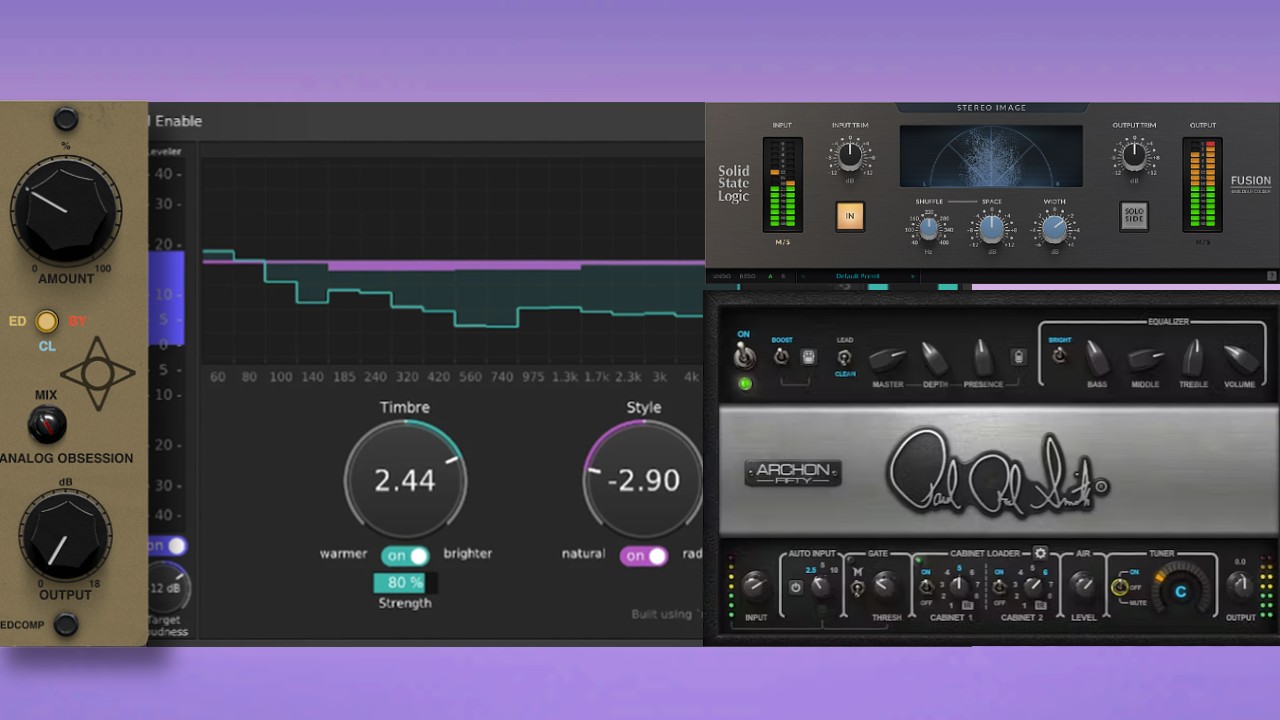Toggle the leveller on switch
This screenshot has width=1280, height=720.
pyautogui.click(x=167, y=546)
